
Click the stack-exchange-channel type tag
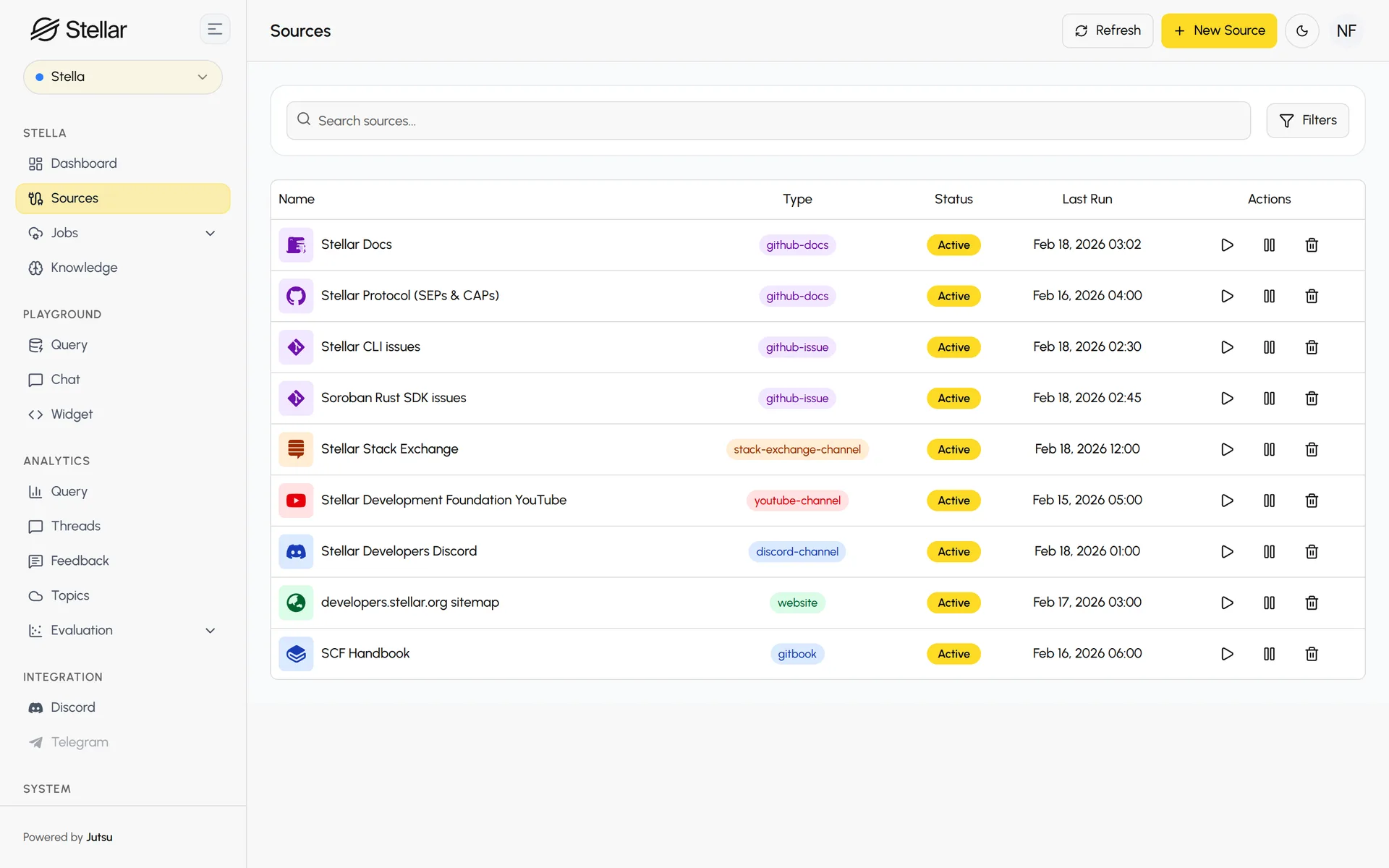point(797,449)
